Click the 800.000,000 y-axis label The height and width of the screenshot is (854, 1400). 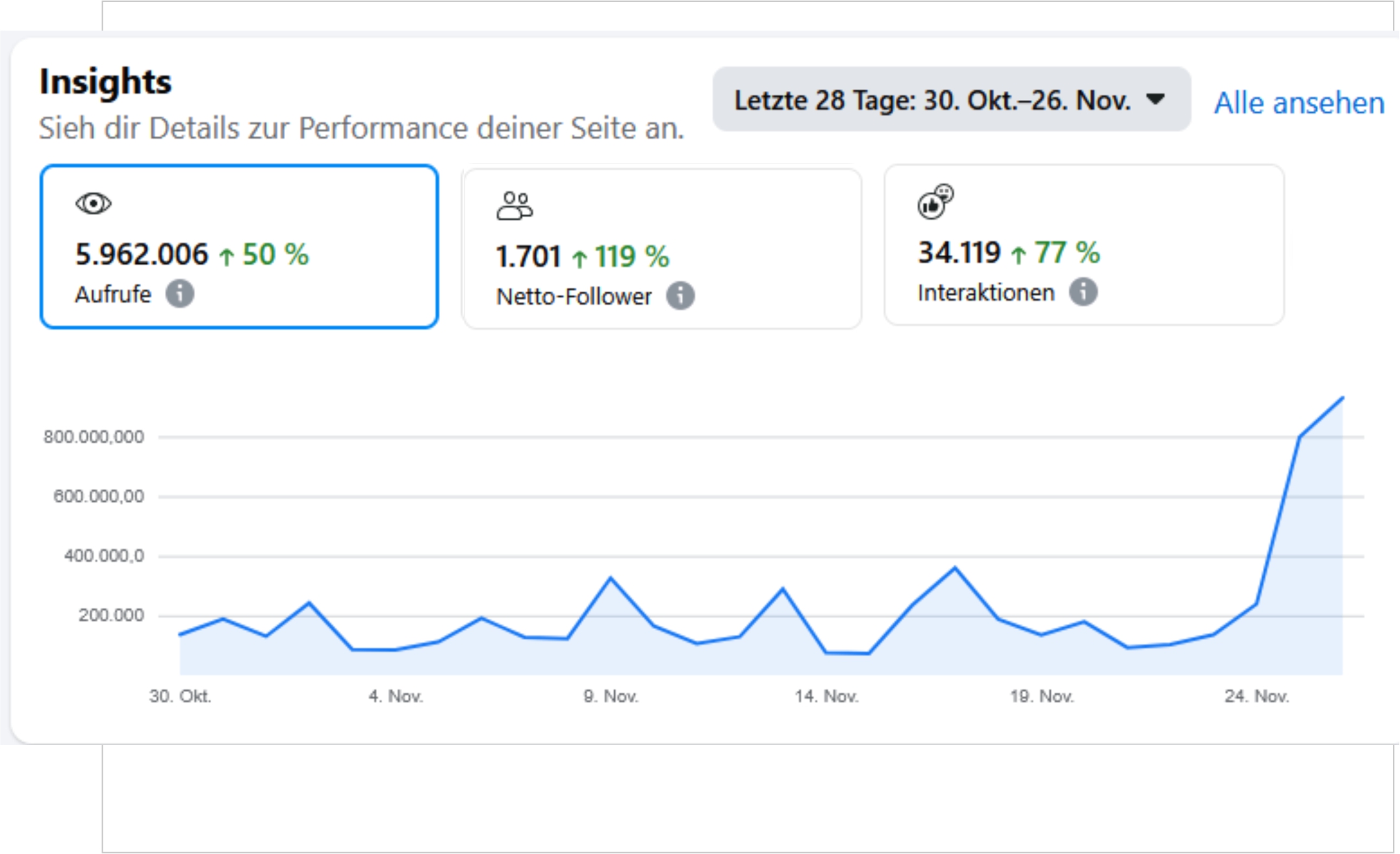[x=94, y=437]
